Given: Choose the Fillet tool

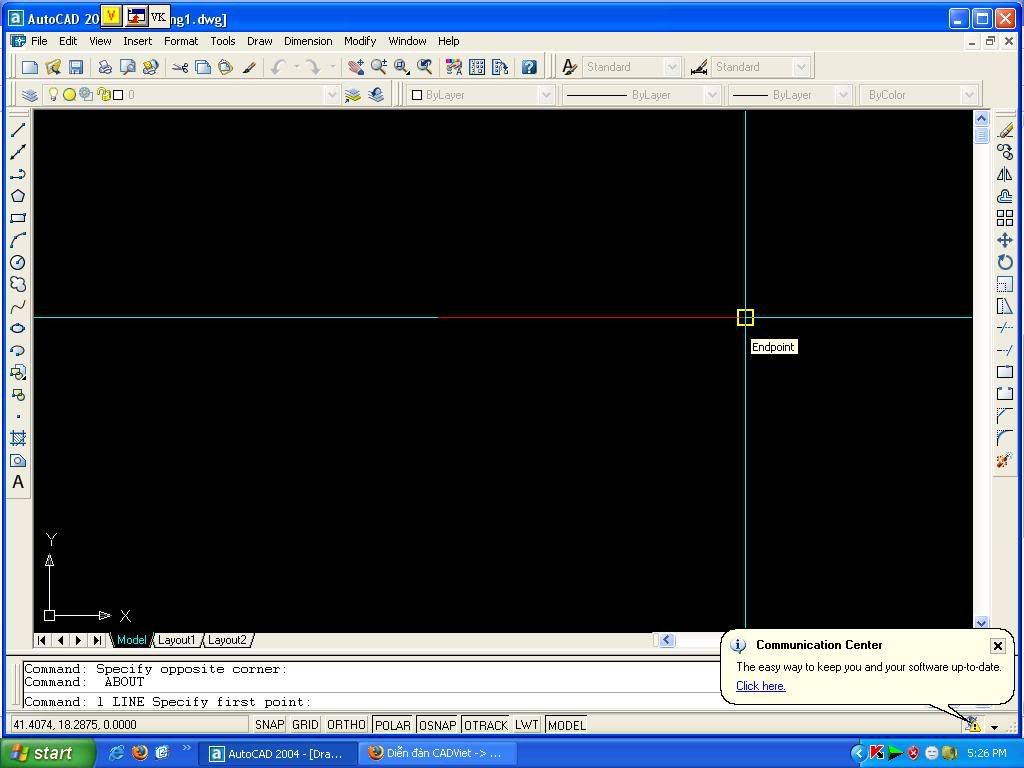Looking at the screenshot, I should [1005, 438].
